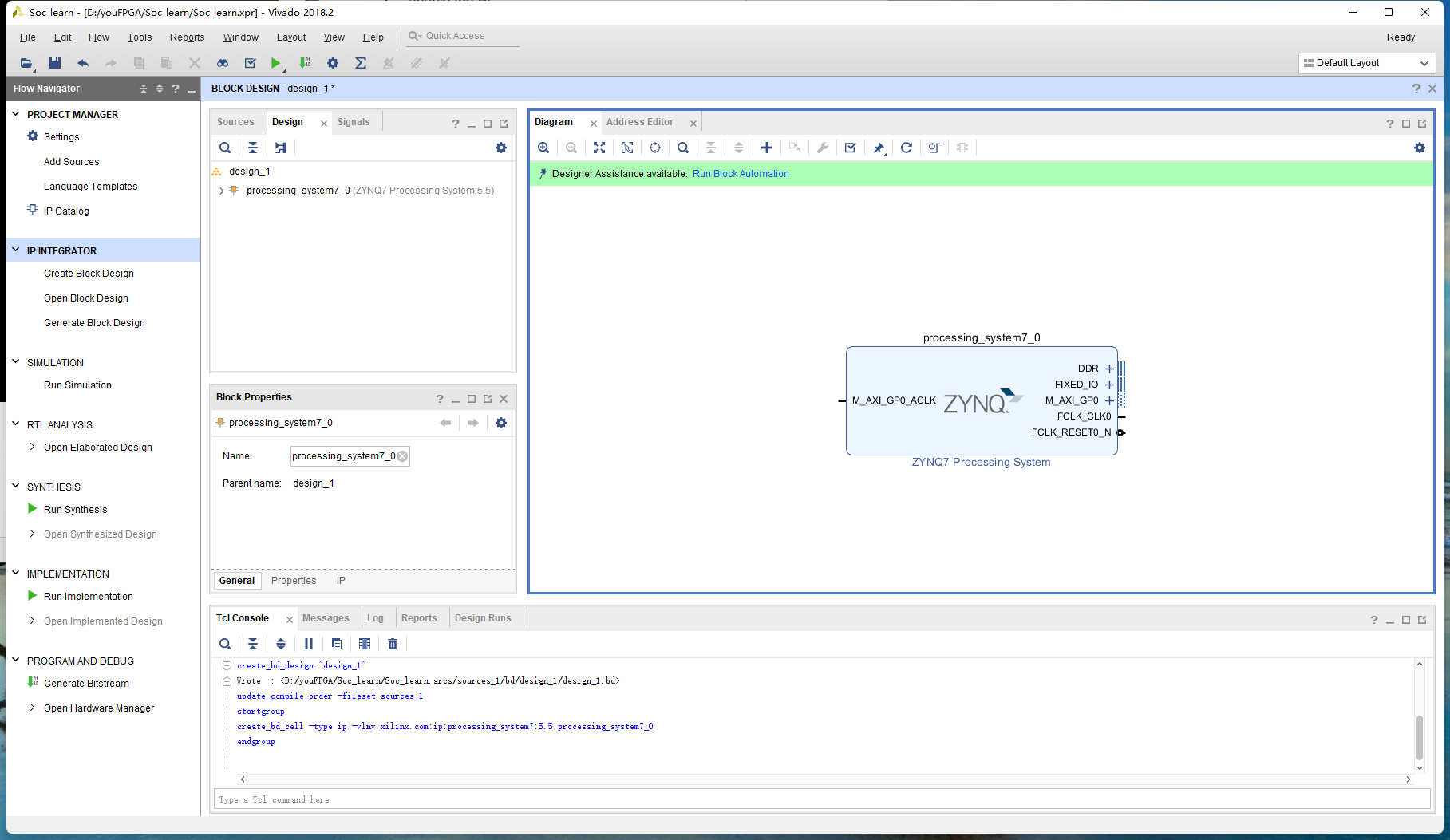
Task: Collapse the create_bd_design entry in the Tcl Console
Action: coord(227,665)
